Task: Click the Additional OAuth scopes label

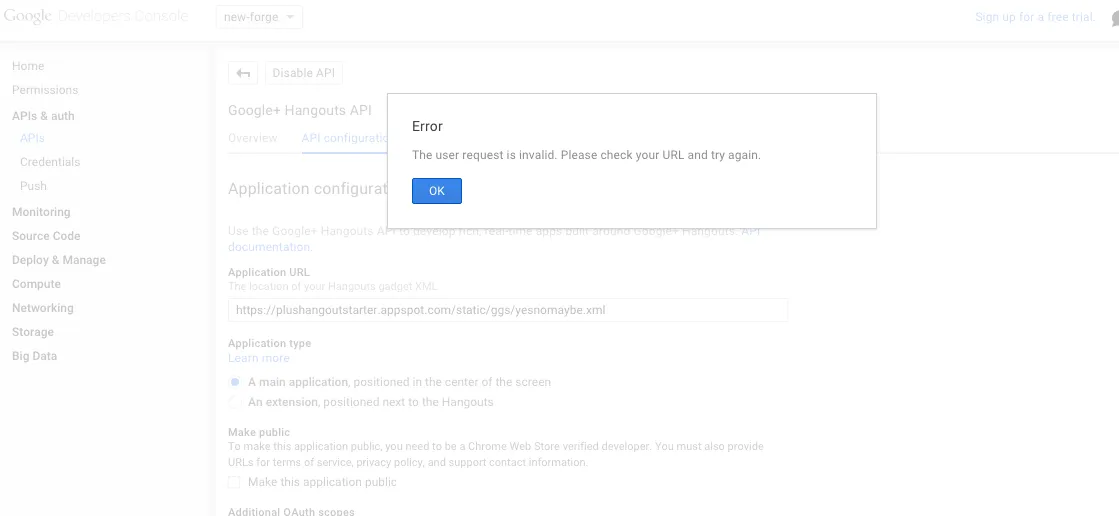Action: (x=291, y=511)
